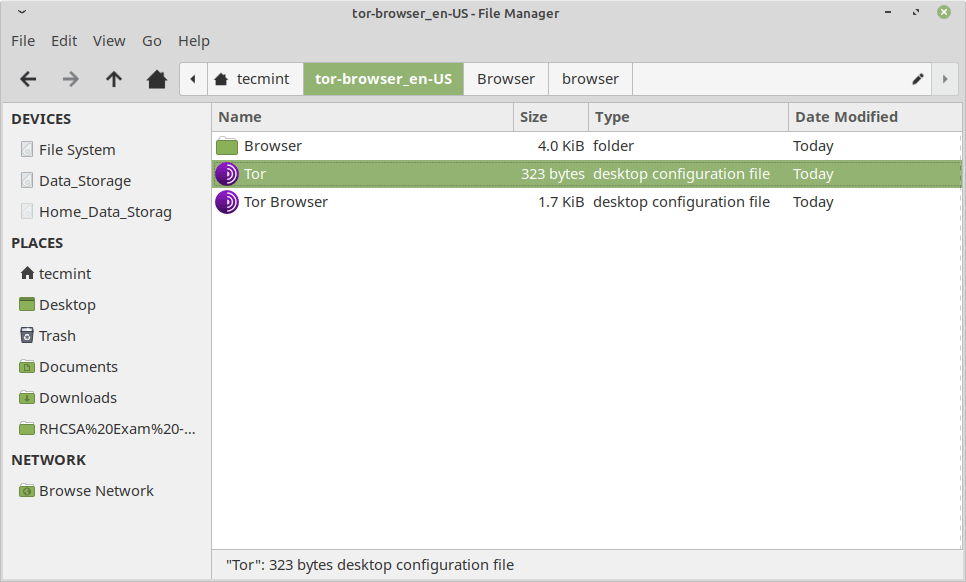This screenshot has width=966, height=582.
Task: Open the RHCSA%20Exam%20 bookmark folder
Action: [117, 429]
